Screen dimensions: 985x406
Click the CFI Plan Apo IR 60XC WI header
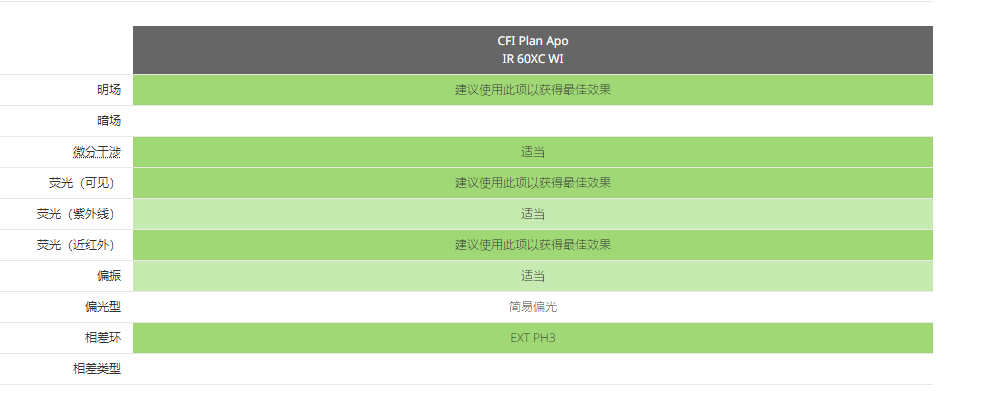tap(532, 50)
